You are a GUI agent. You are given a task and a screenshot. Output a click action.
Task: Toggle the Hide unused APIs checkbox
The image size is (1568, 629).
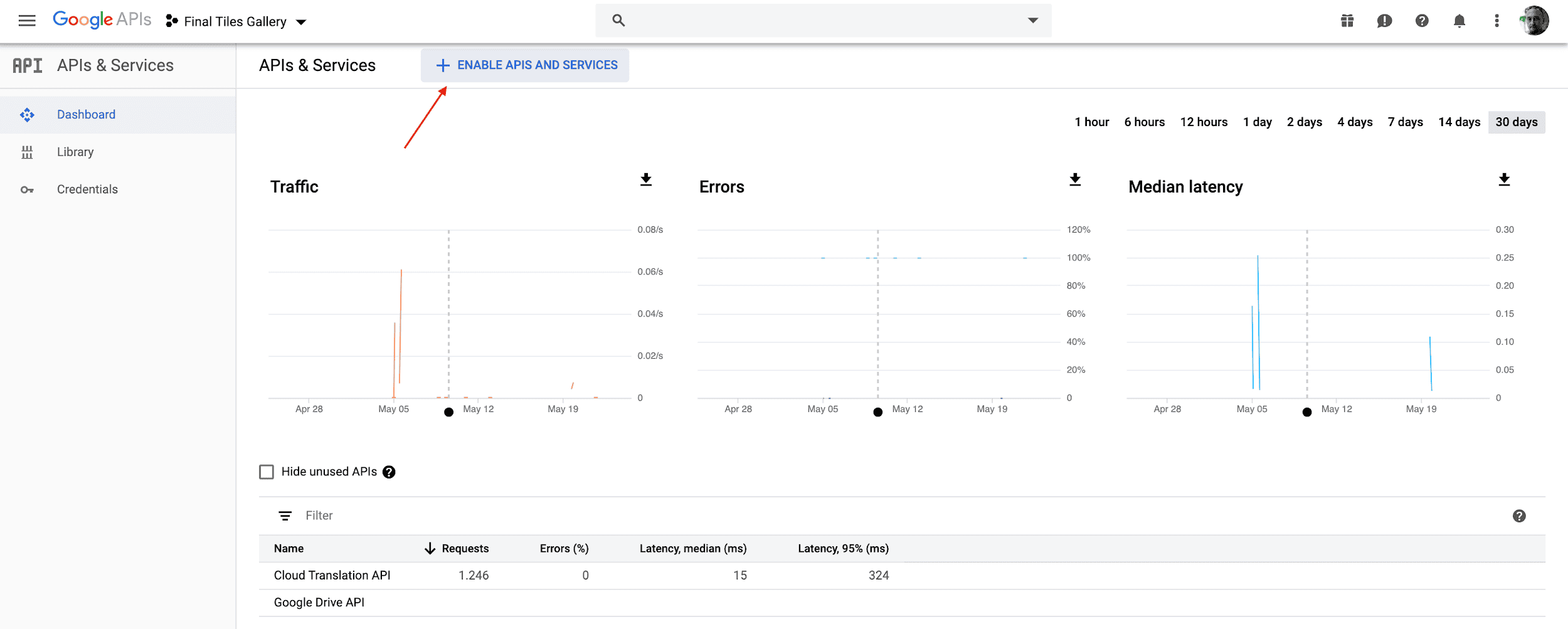click(267, 472)
